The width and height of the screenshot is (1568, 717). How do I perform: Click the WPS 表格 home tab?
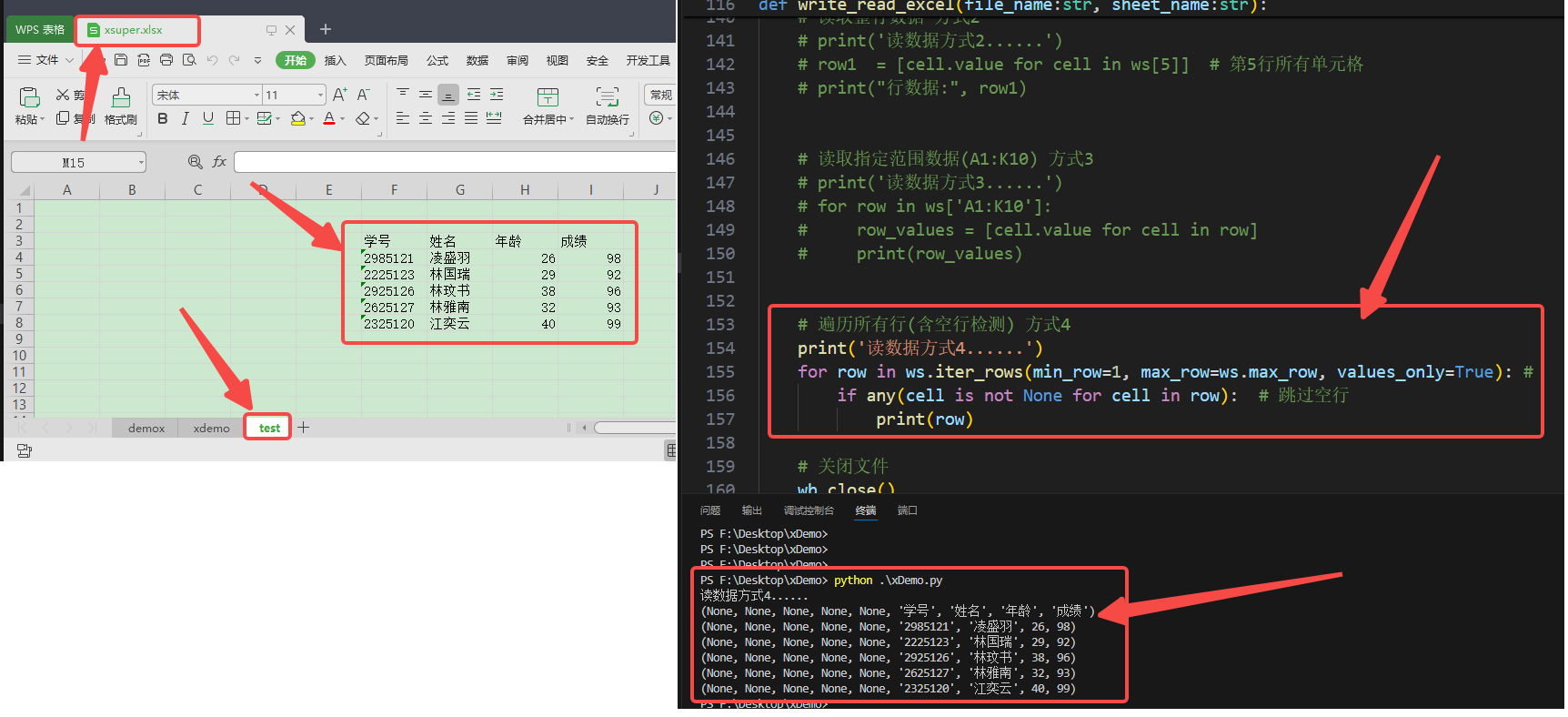tap(39, 30)
